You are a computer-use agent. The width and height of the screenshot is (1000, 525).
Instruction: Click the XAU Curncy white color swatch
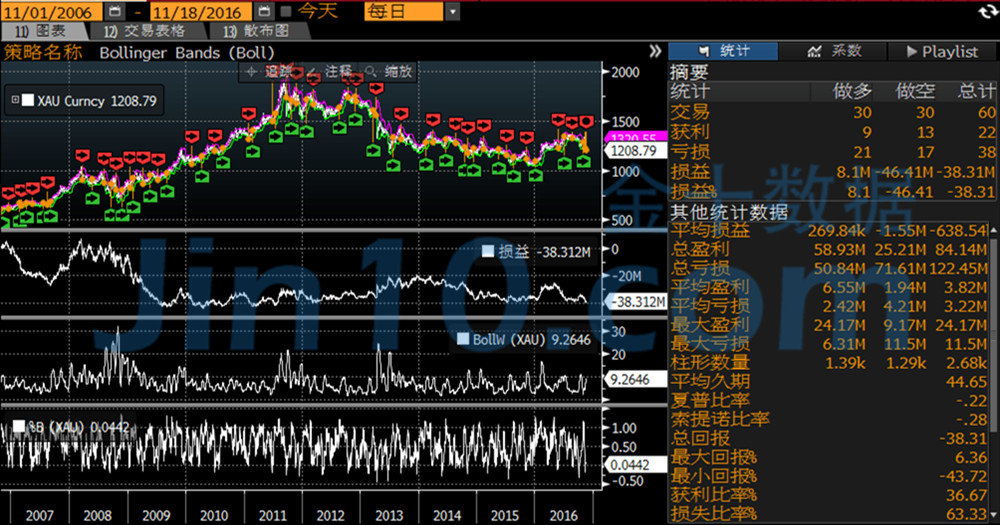coord(28,101)
